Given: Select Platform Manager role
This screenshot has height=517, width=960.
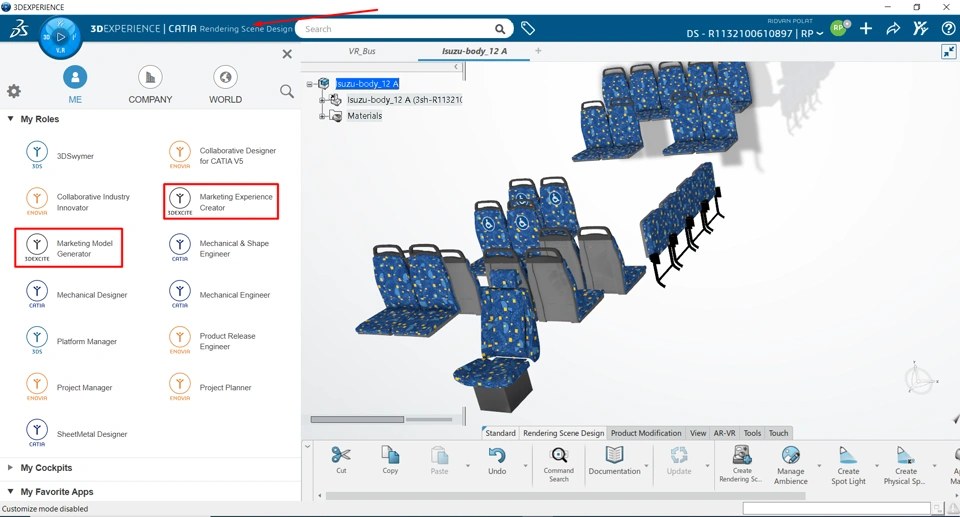Looking at the screenshot, I should click(71, 341).
